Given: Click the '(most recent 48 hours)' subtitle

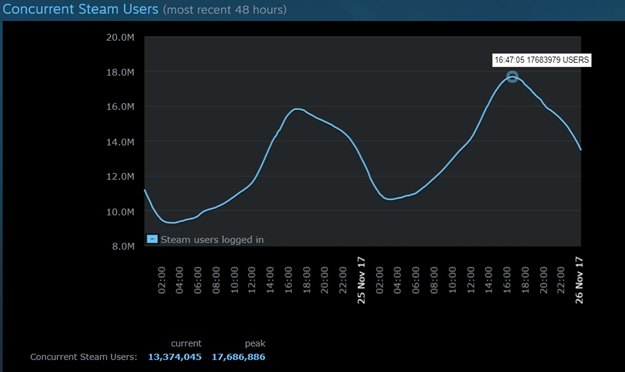Looking at the screenshot, I should (225, 10).
